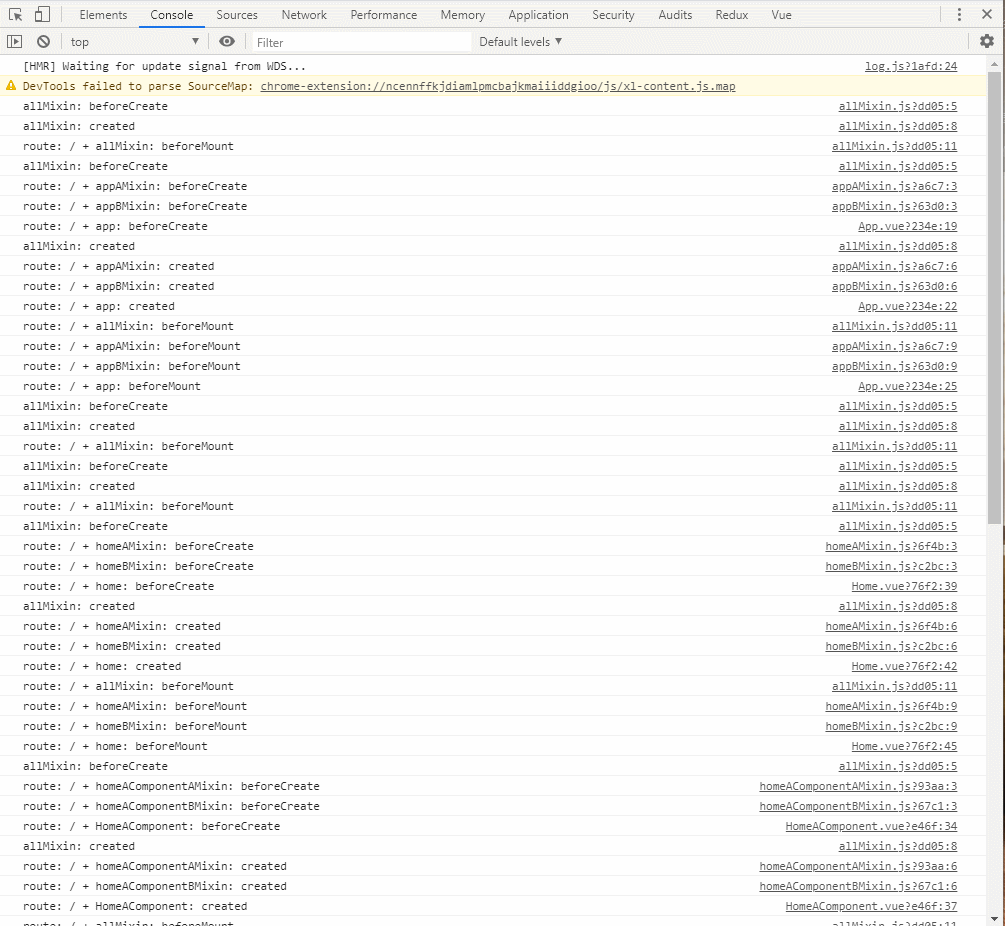Switch to the Elements tab
Screen dimensions: 1005x926
click(x=103, y=15)
